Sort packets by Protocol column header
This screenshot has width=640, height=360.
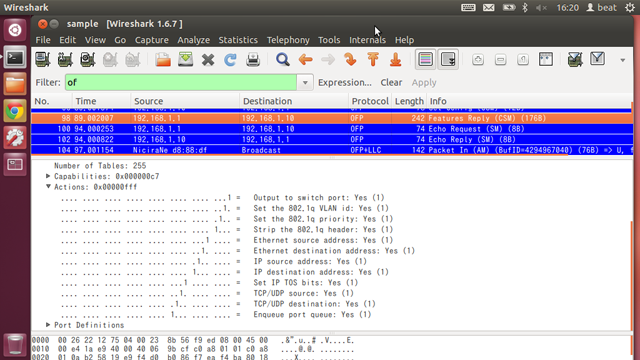(370, 101)
